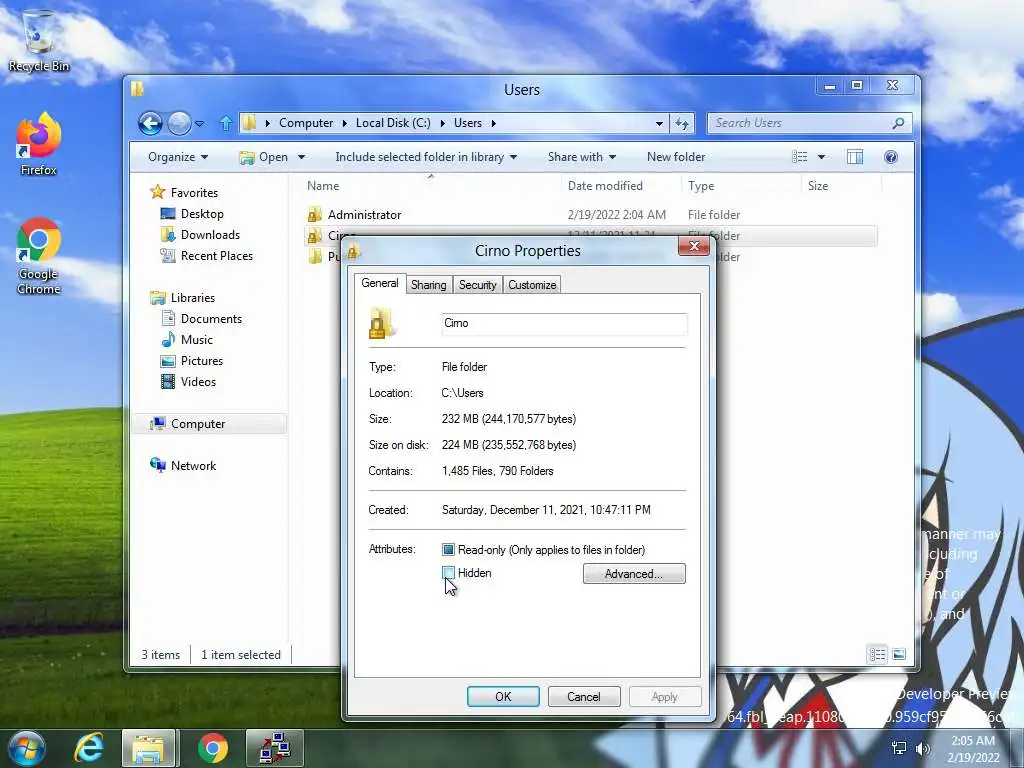Open the network connections taskbar app
Image resolution: width=1024 pixels, height=768 pixels.
275,748
